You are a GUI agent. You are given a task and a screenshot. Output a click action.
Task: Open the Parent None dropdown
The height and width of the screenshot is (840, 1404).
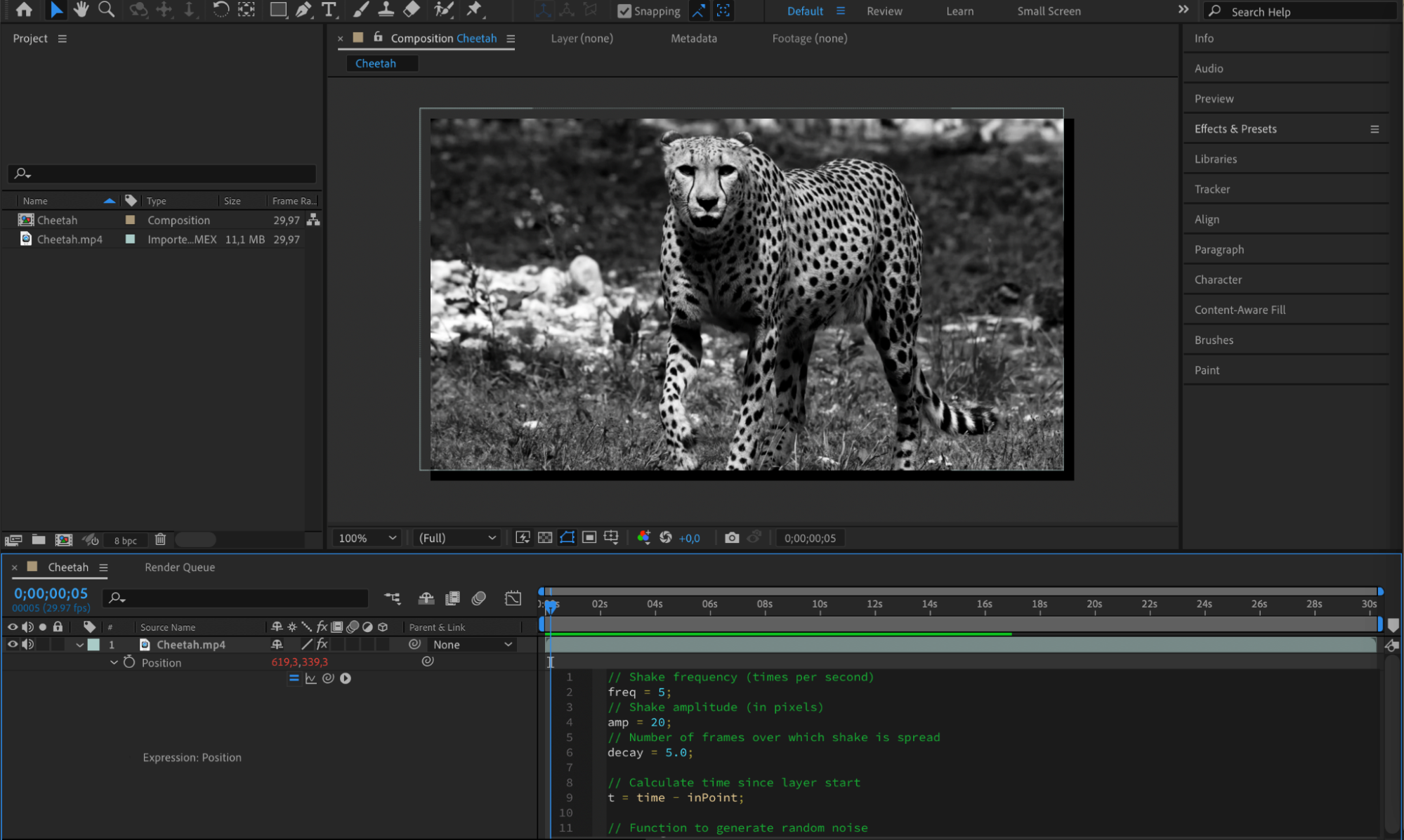tap(472, 645)
